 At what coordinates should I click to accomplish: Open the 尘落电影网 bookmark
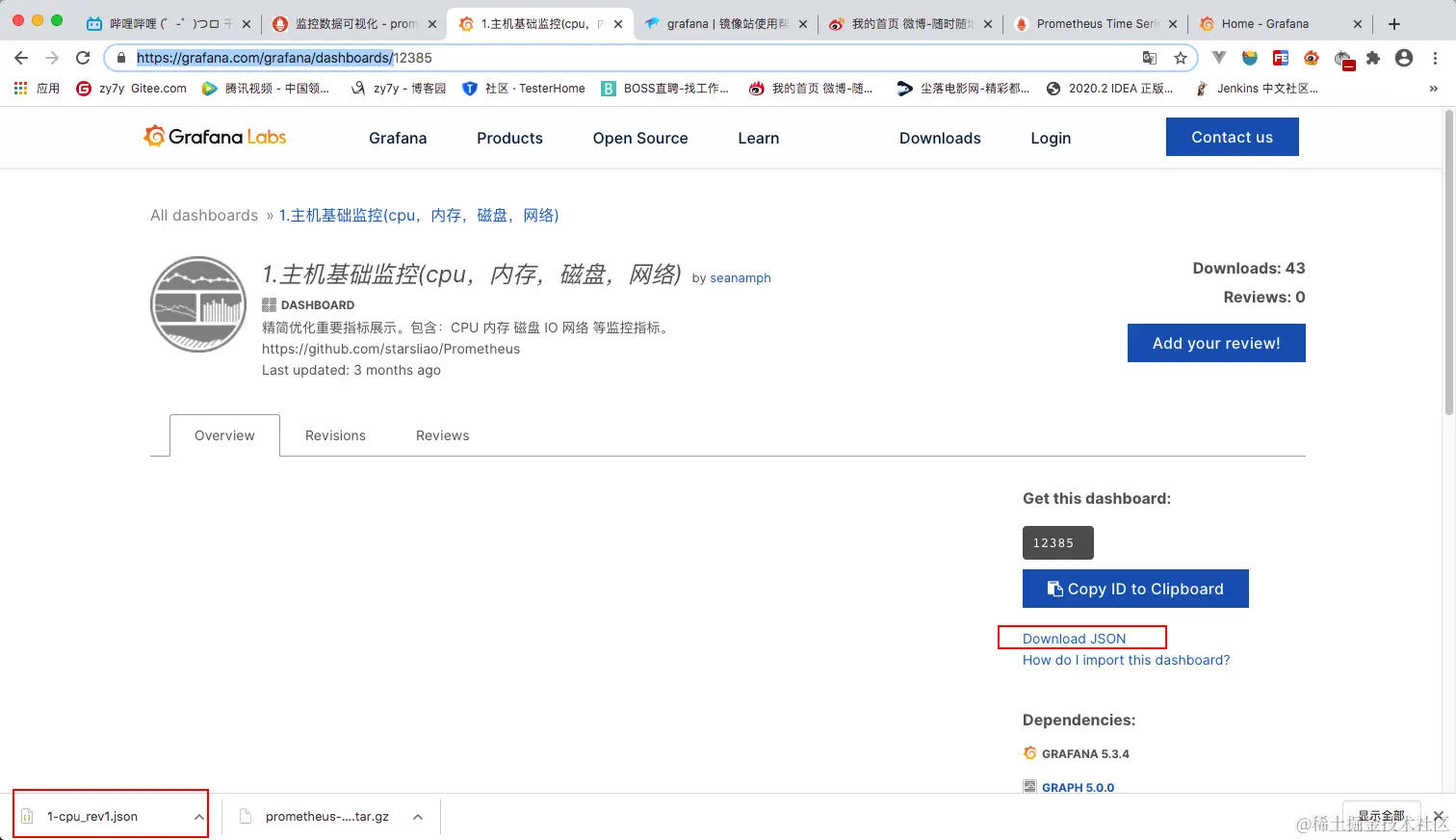tap(963, 89)
